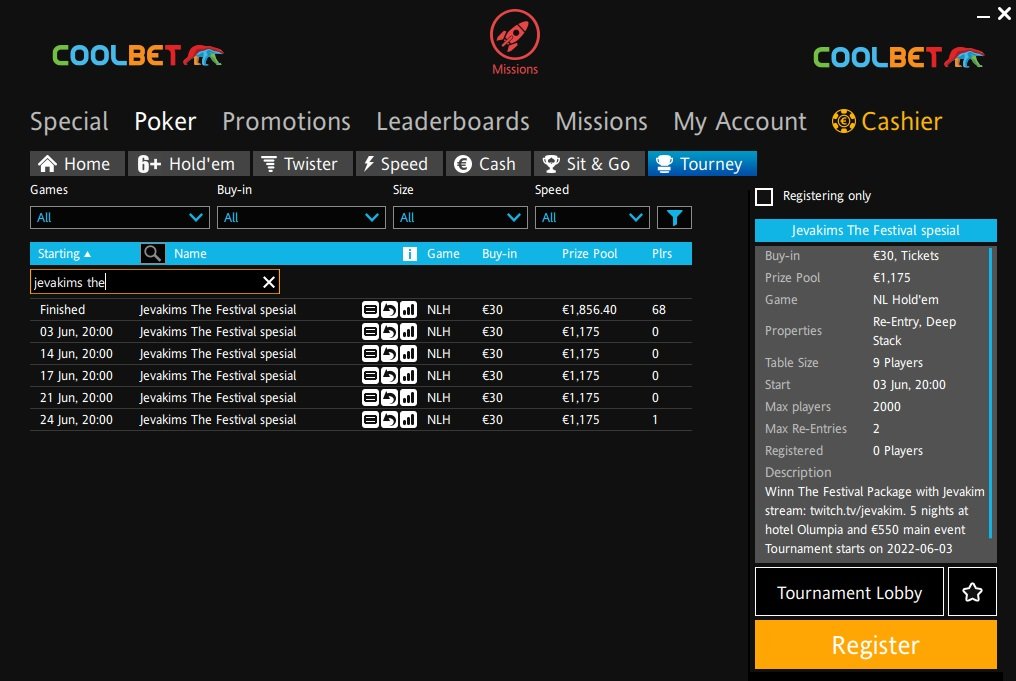The image size is (1016, 681).
Task: Switch to the Speed tab
Action: pos(399,164)
